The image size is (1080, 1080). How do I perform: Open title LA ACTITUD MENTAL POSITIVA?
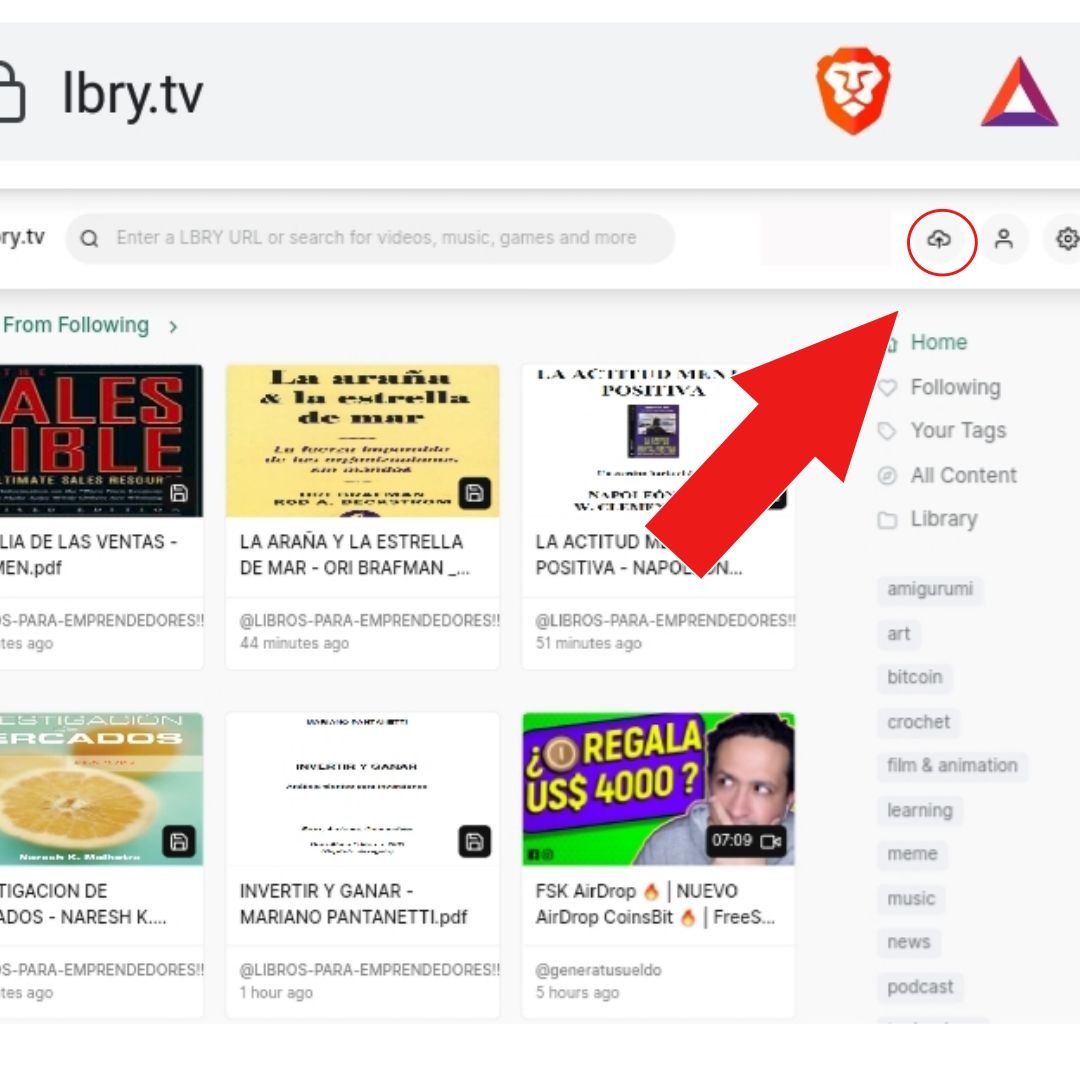coord(638,554)
